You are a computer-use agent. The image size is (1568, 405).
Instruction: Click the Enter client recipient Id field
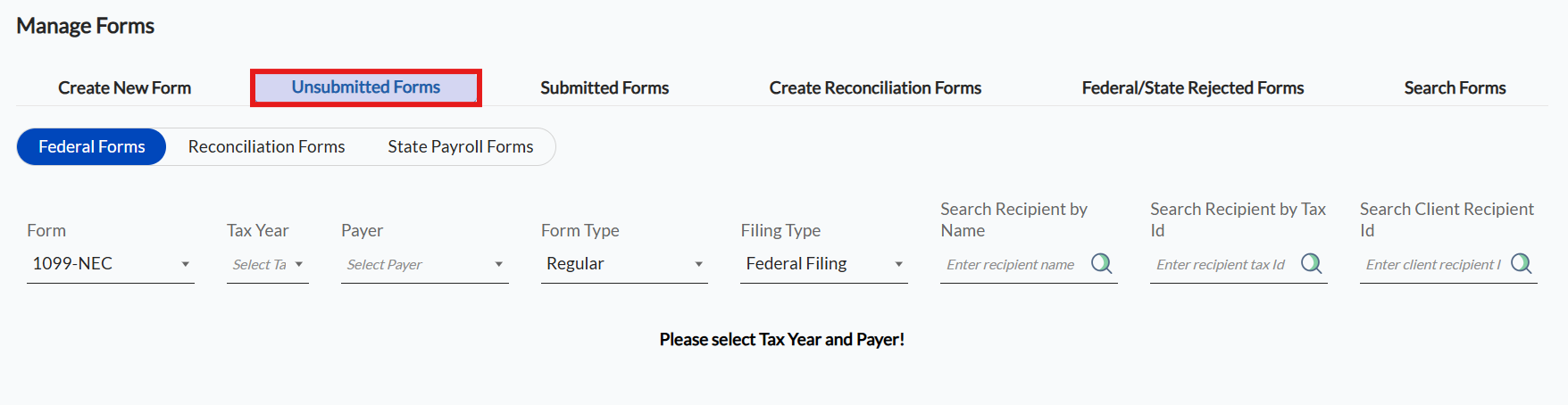click(1432, 264)
